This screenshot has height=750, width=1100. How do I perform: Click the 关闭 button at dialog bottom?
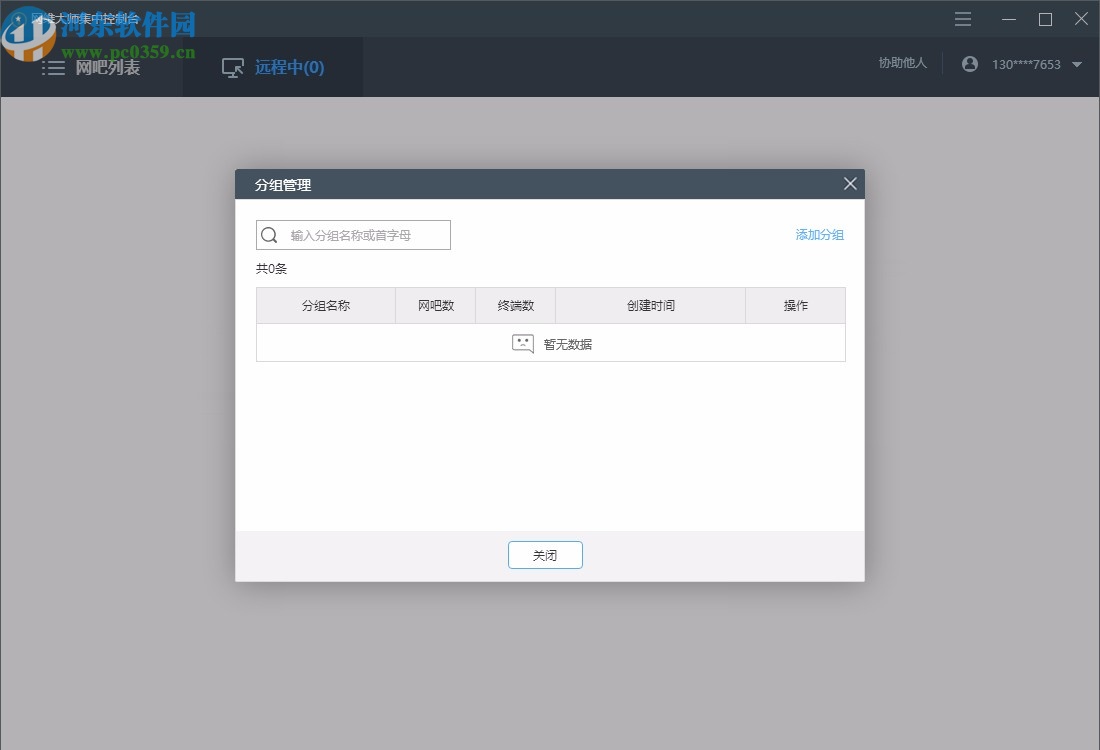(x=545, y=555)
